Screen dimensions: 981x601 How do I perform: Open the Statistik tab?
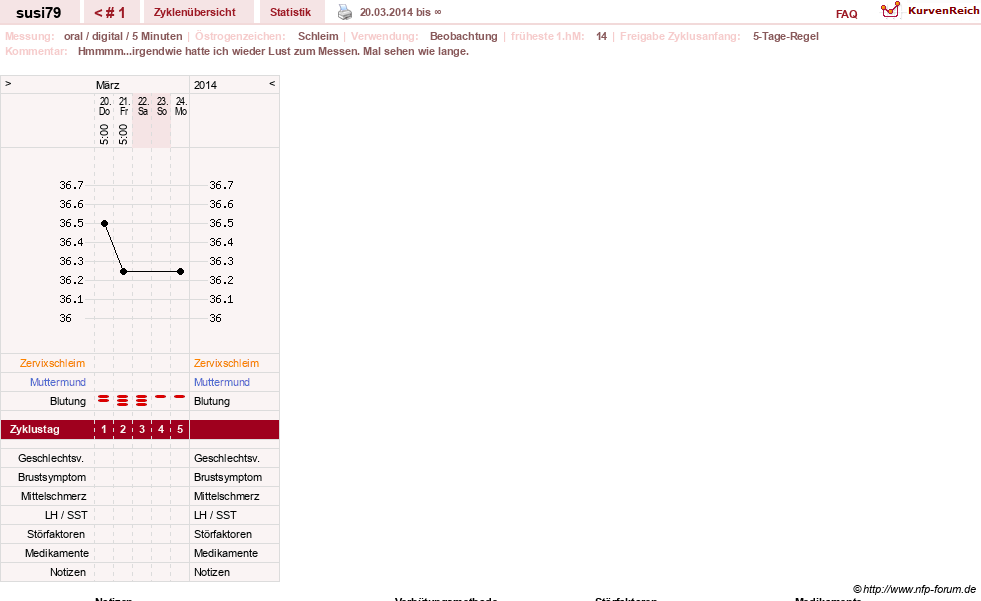[x=290, y=12]
